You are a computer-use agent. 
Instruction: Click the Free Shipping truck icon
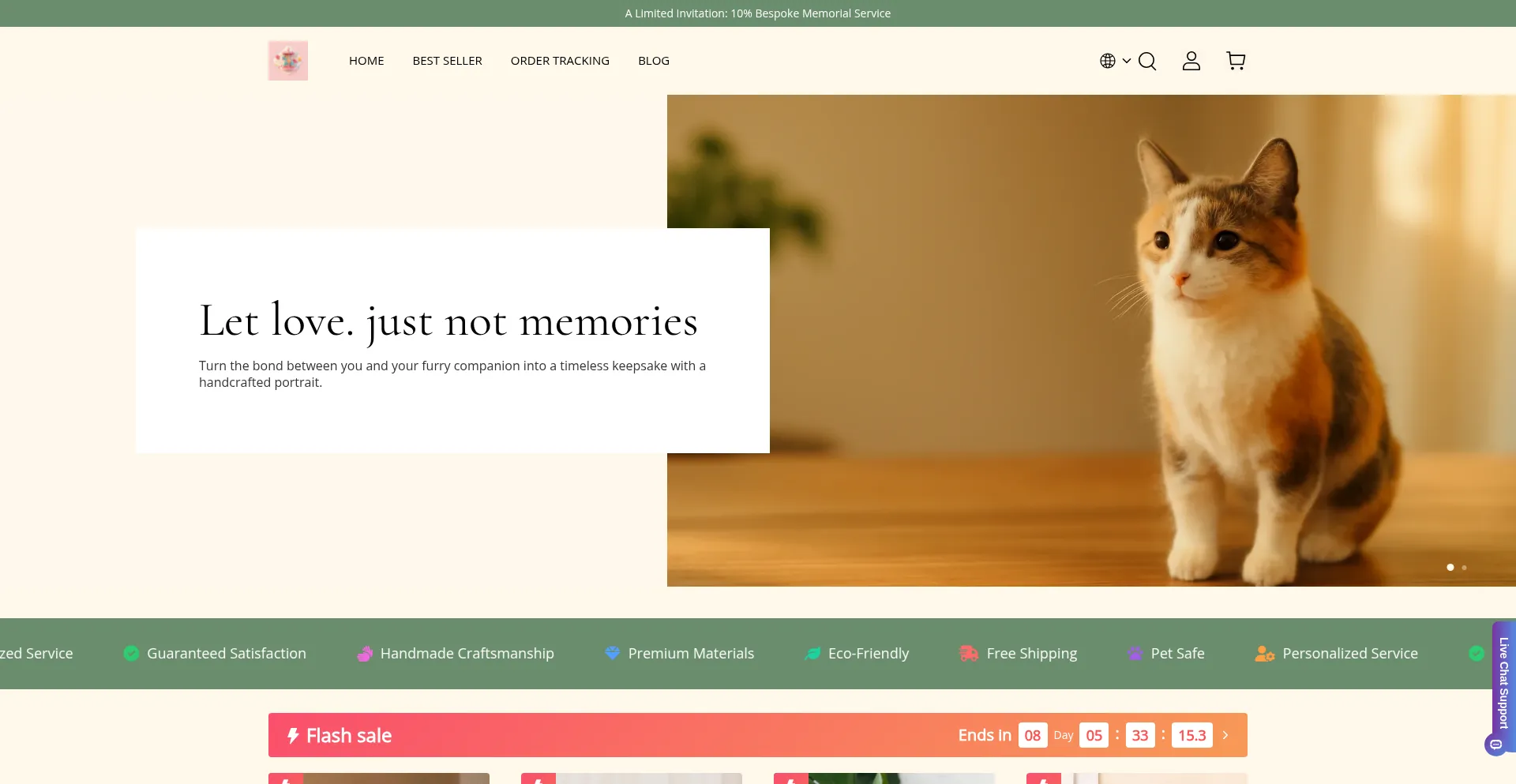pyautogui.click(x=968, y=653)
